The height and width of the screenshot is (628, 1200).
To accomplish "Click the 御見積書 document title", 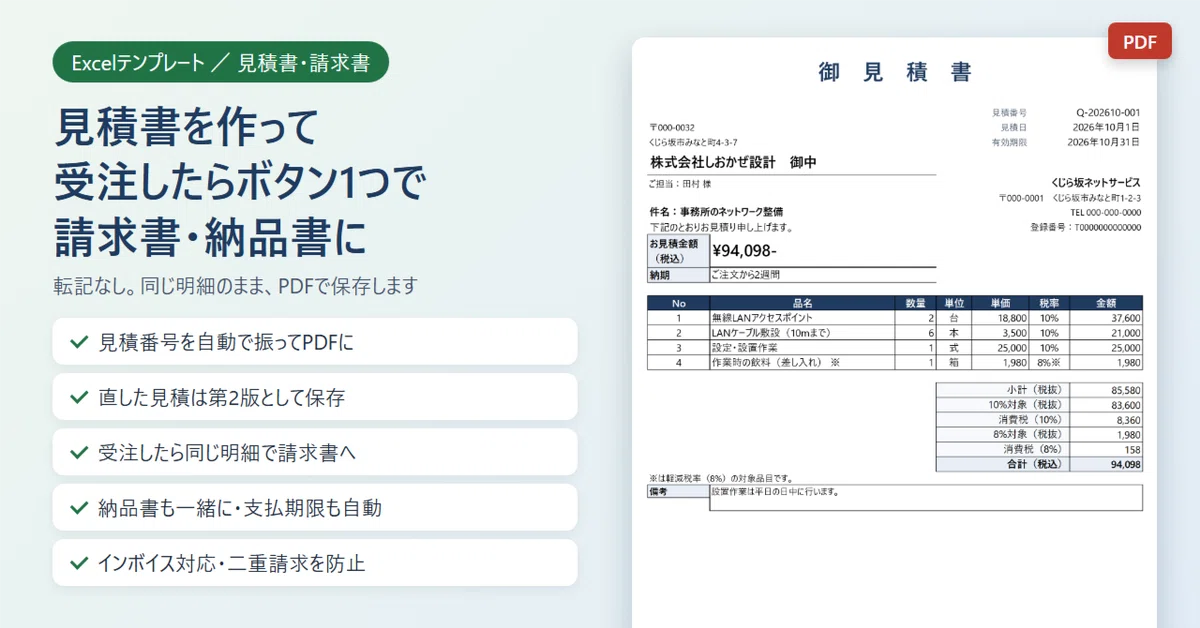I will [x=895, y=72].
